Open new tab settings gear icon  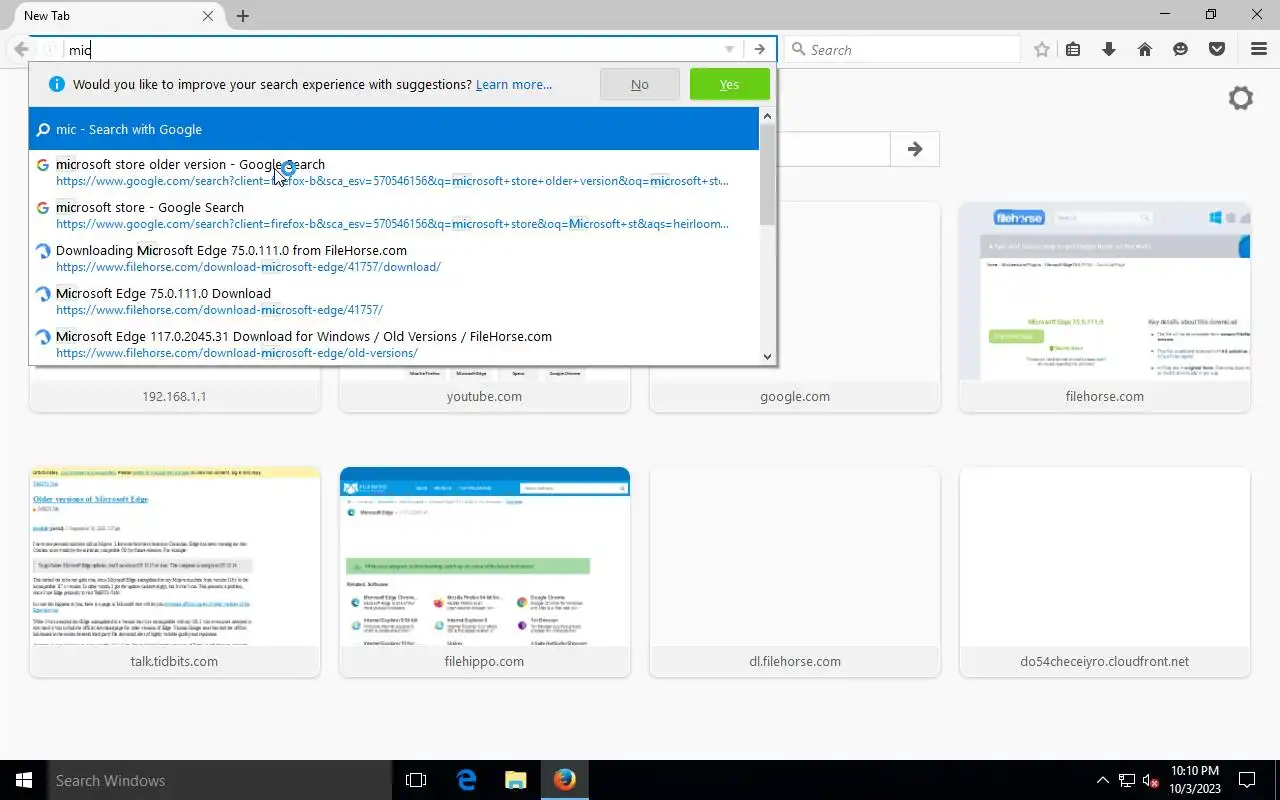1241,98
